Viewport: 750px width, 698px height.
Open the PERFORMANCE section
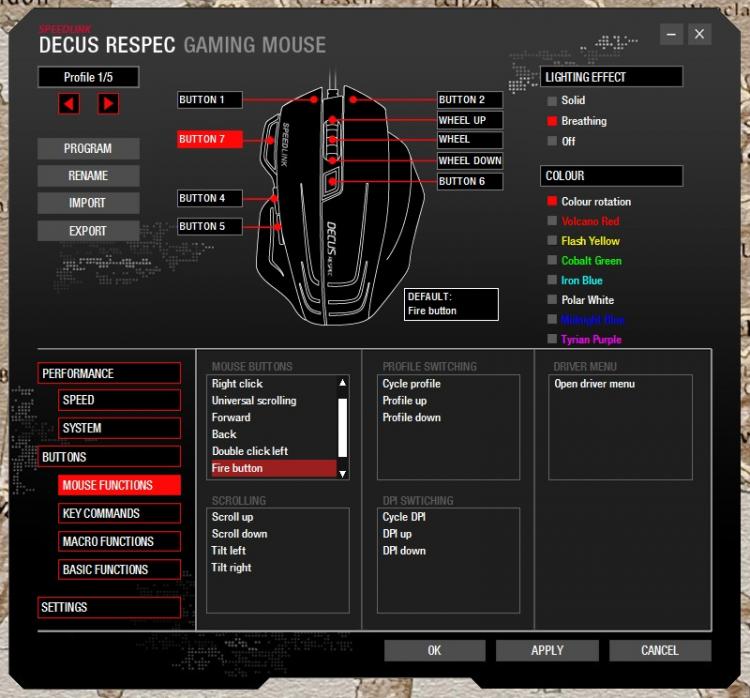(109, 373)
